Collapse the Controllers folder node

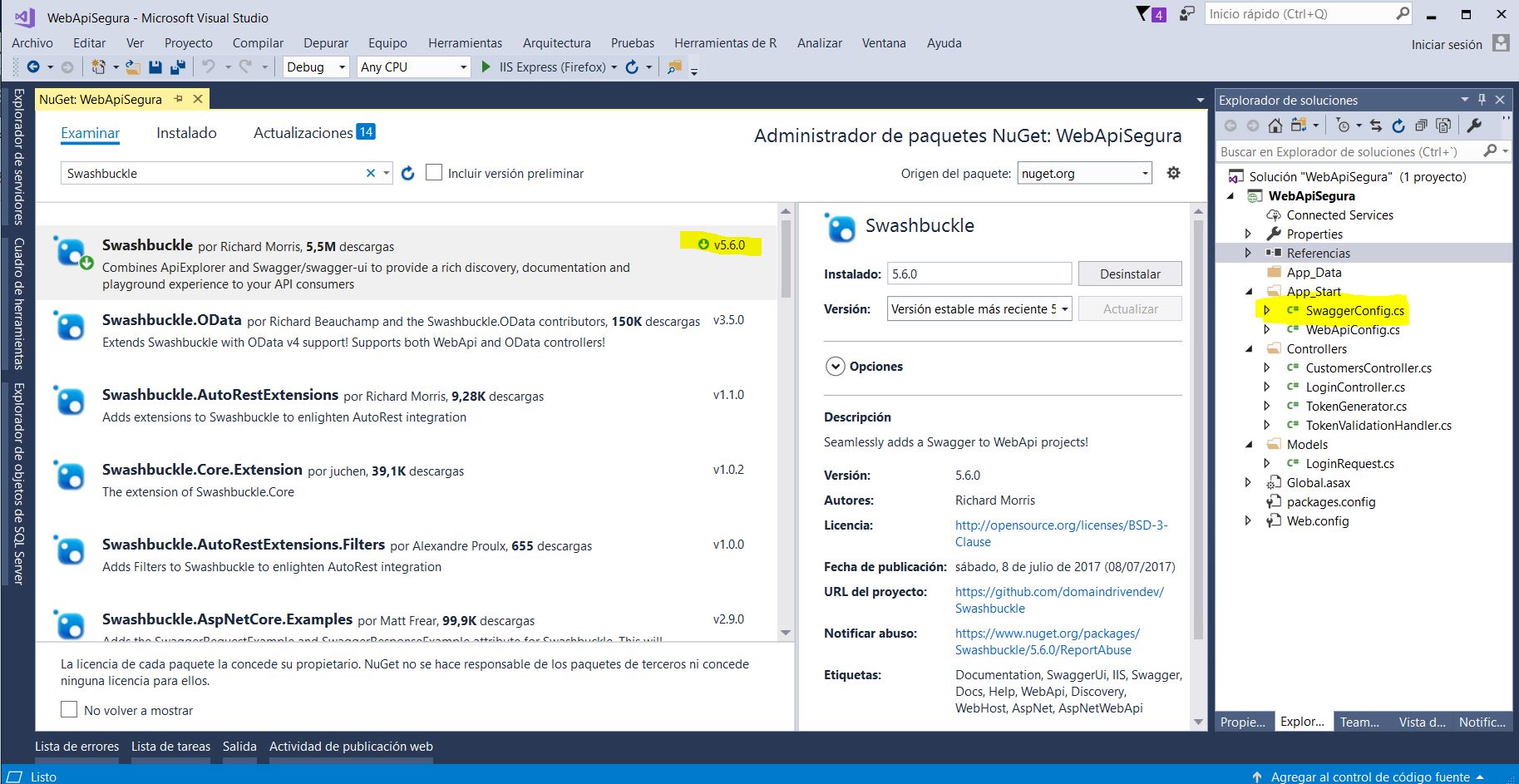(x=1248, y=349)
